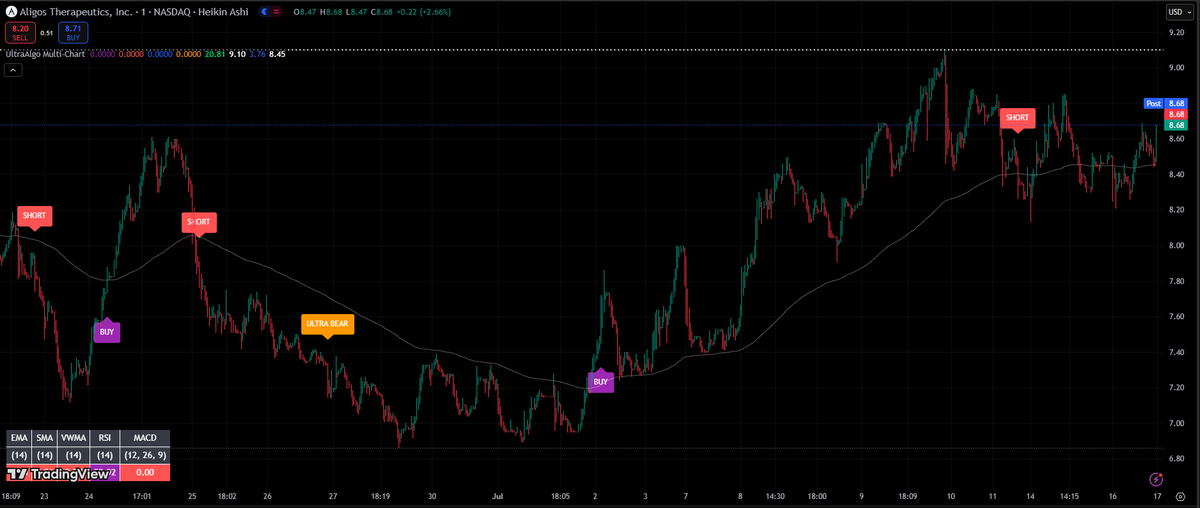Click the VWMA header cell in table
Viewport: 1200px width, 508px height.
(x=74, y=438)
